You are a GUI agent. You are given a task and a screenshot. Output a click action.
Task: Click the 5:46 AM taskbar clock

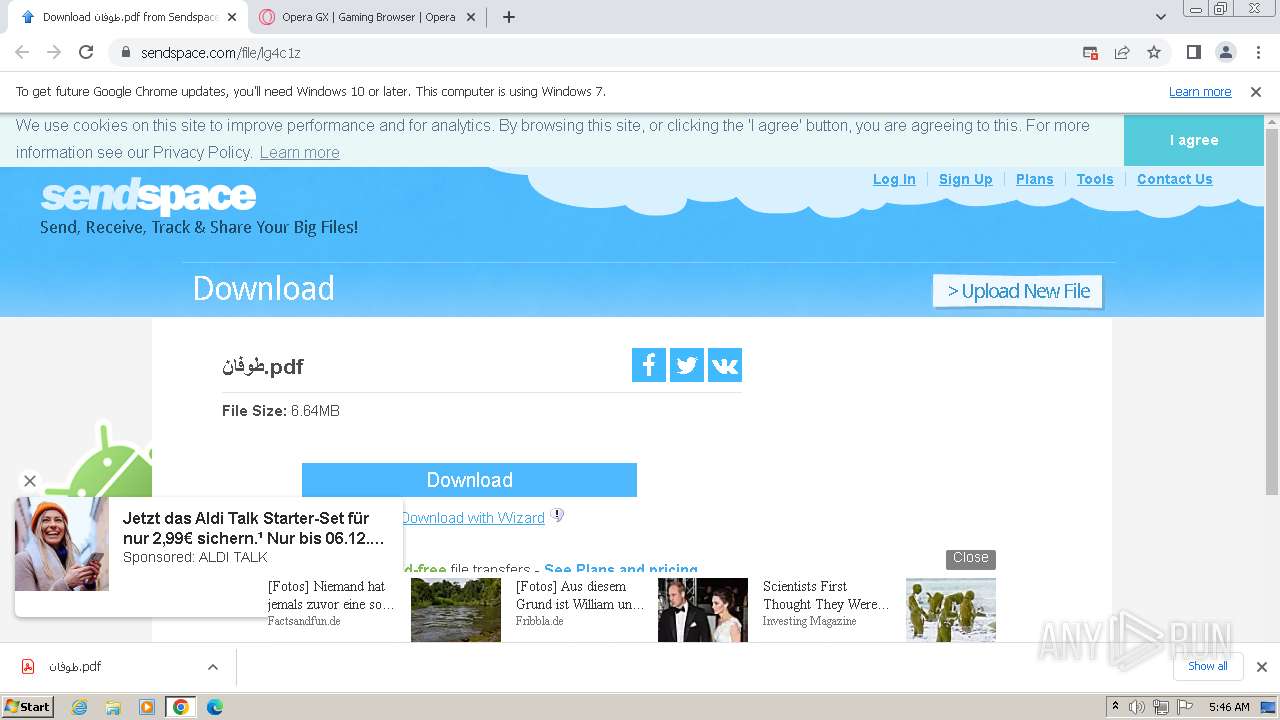point(1229,707)
